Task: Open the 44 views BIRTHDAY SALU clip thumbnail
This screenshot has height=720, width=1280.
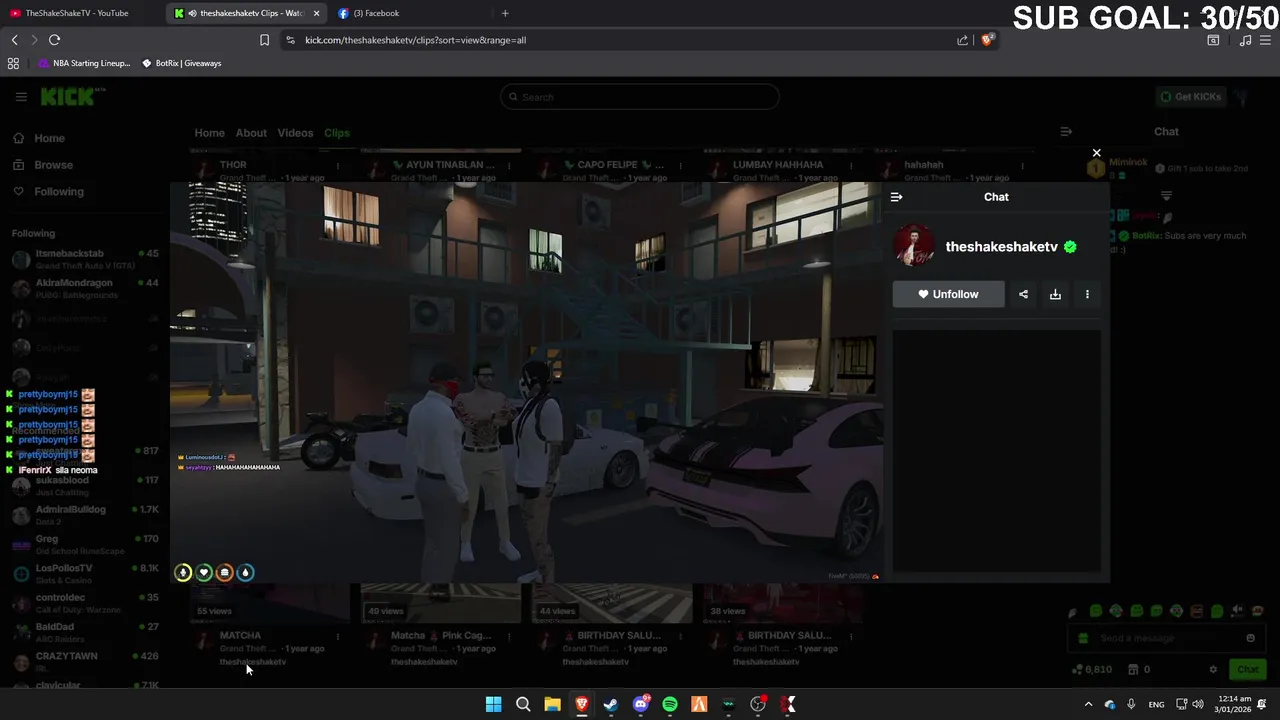Action: [612, 602]
